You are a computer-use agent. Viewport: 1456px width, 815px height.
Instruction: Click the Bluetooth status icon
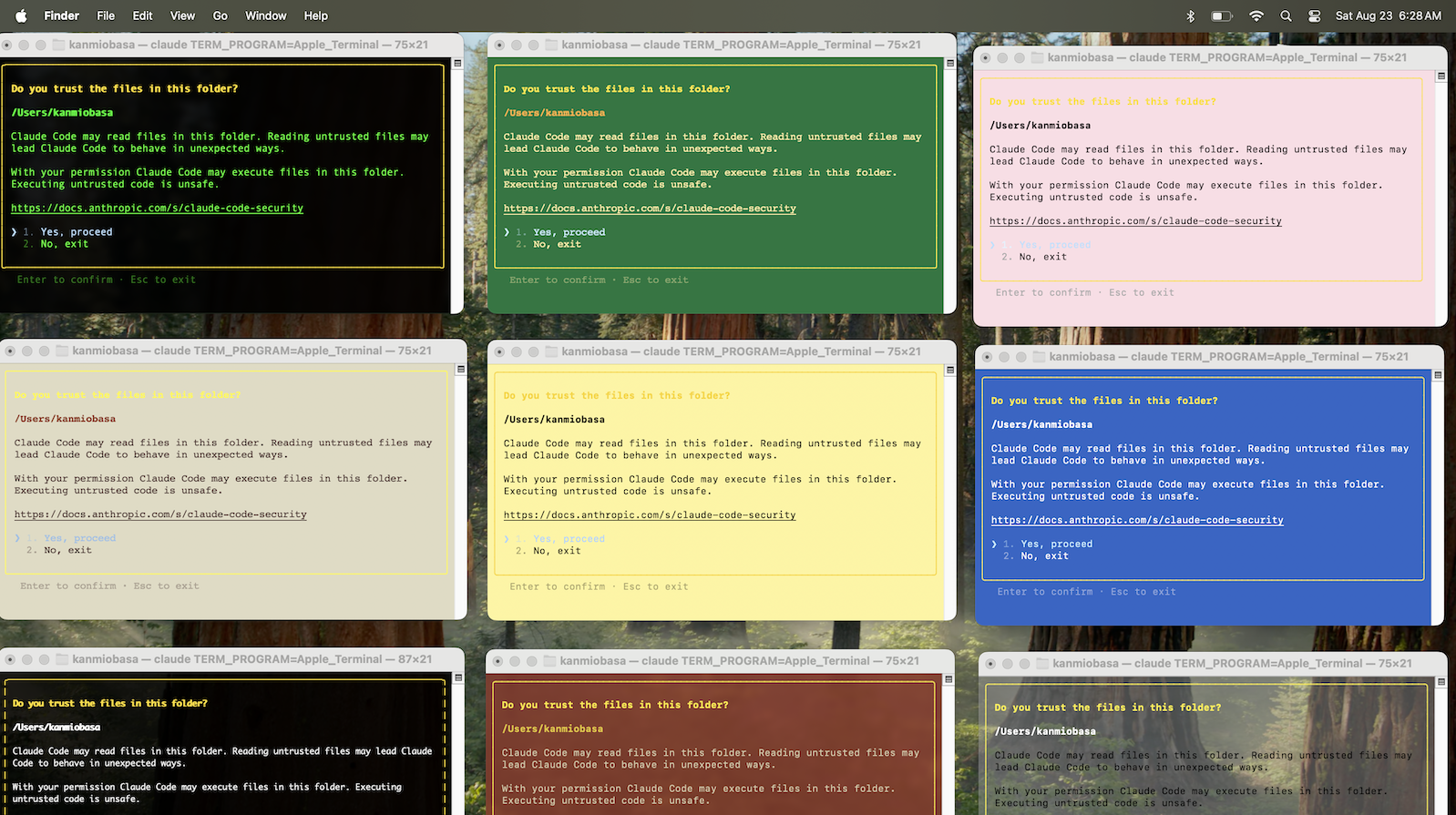(x=1190, y=15)
